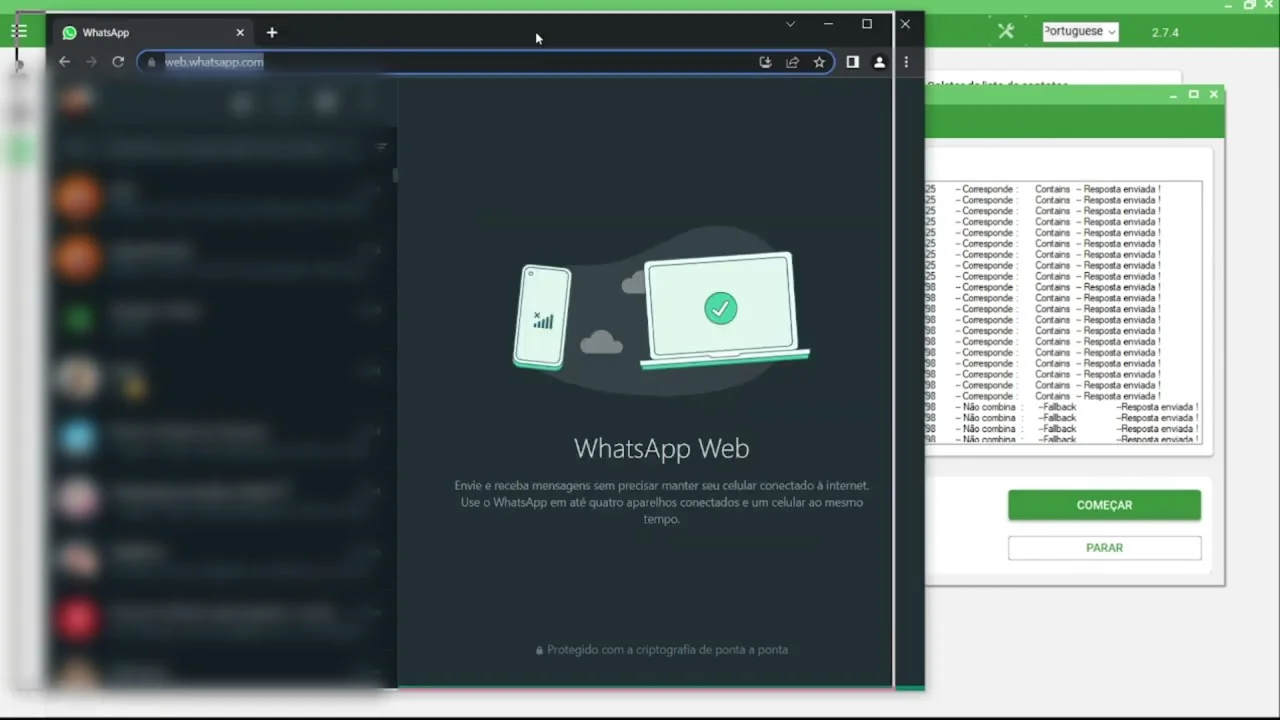Click the install app icon in address bar

[765, 62]
